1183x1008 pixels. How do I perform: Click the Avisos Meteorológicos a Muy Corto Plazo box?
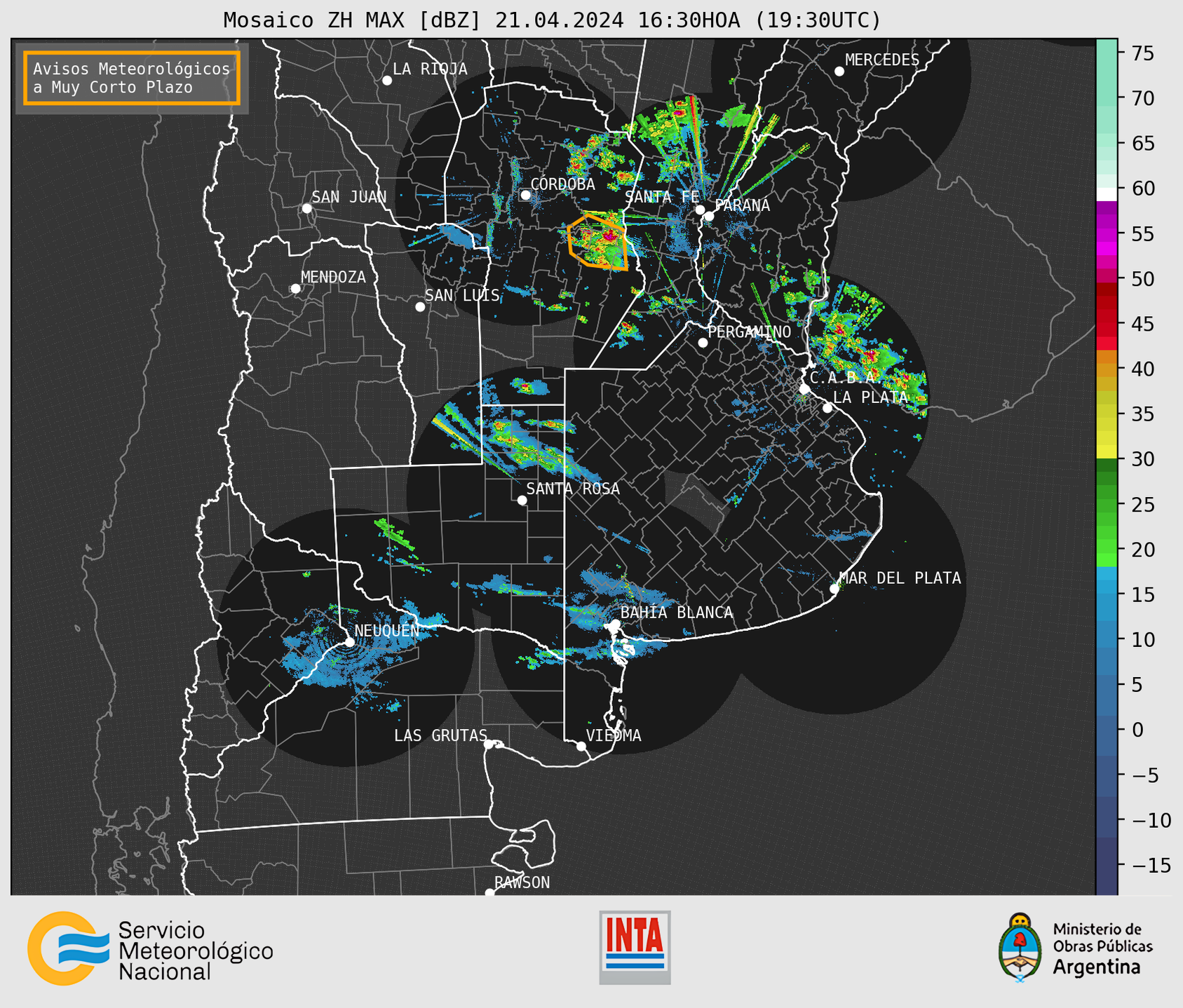[x=132, y=78]
